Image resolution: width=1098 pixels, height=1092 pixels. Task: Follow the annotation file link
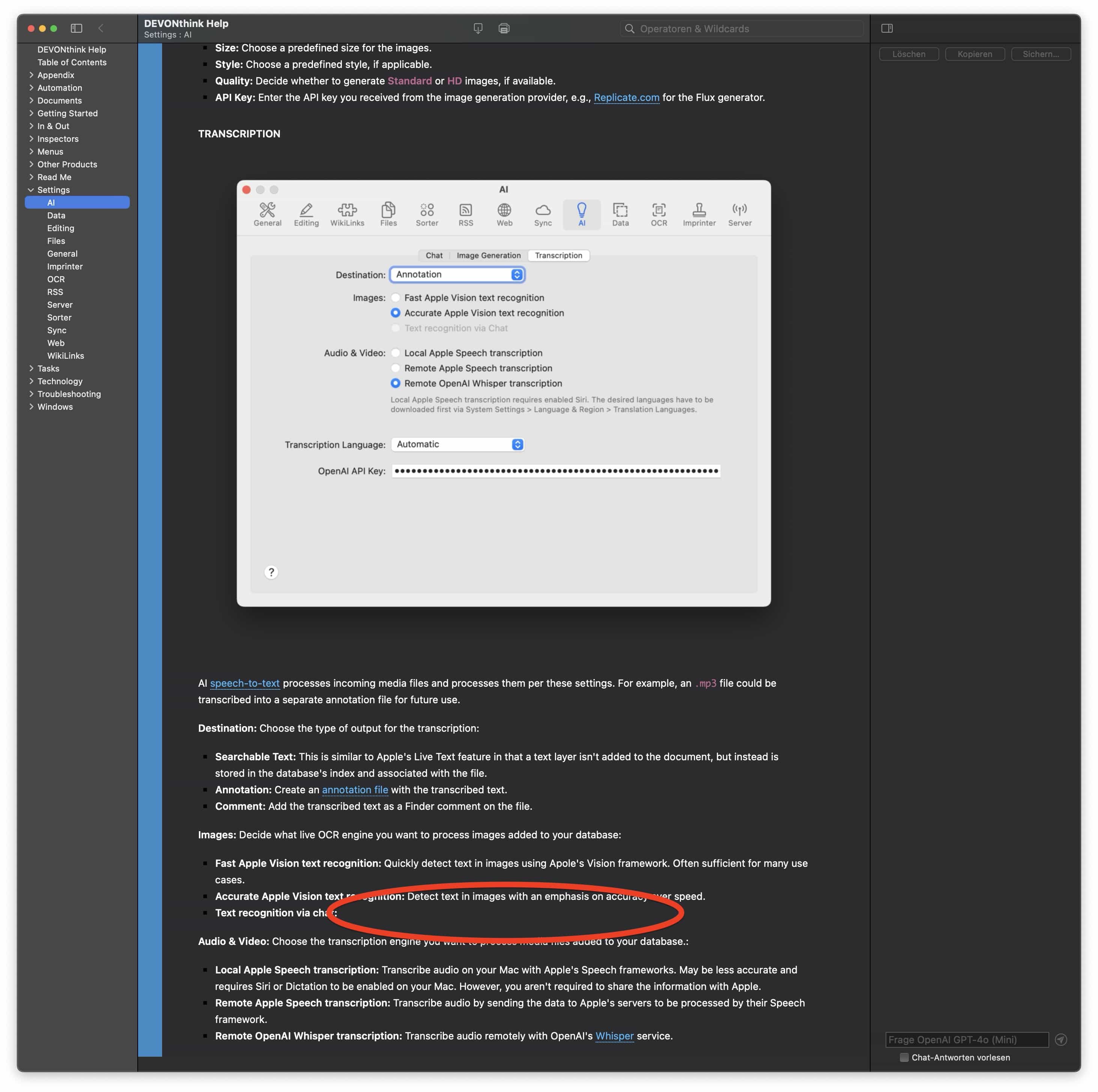click(355, 790)
